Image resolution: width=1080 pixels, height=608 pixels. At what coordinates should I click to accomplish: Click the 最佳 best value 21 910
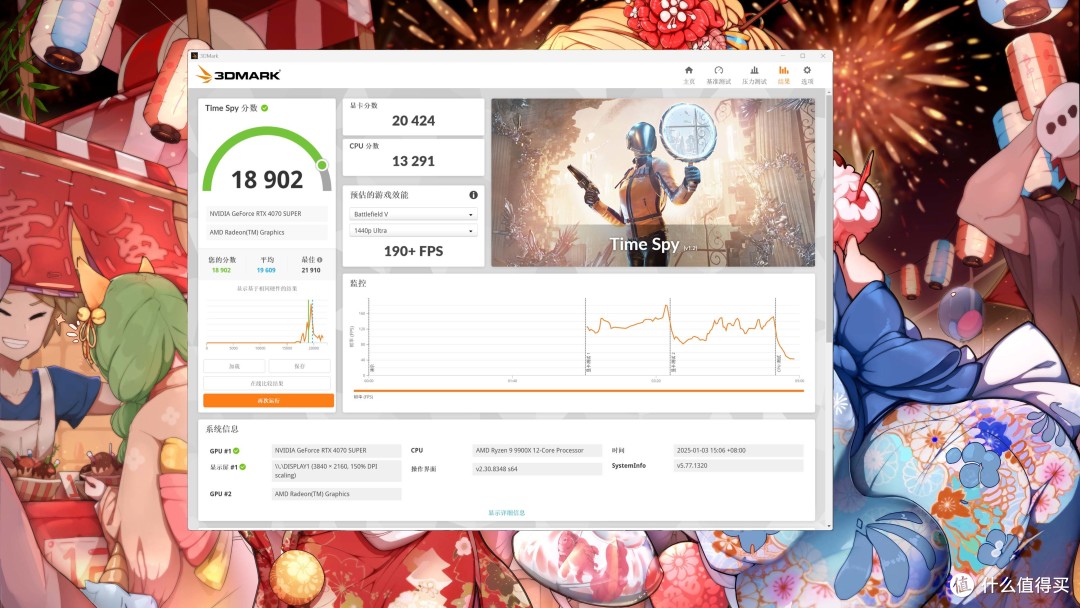[311, 271]
